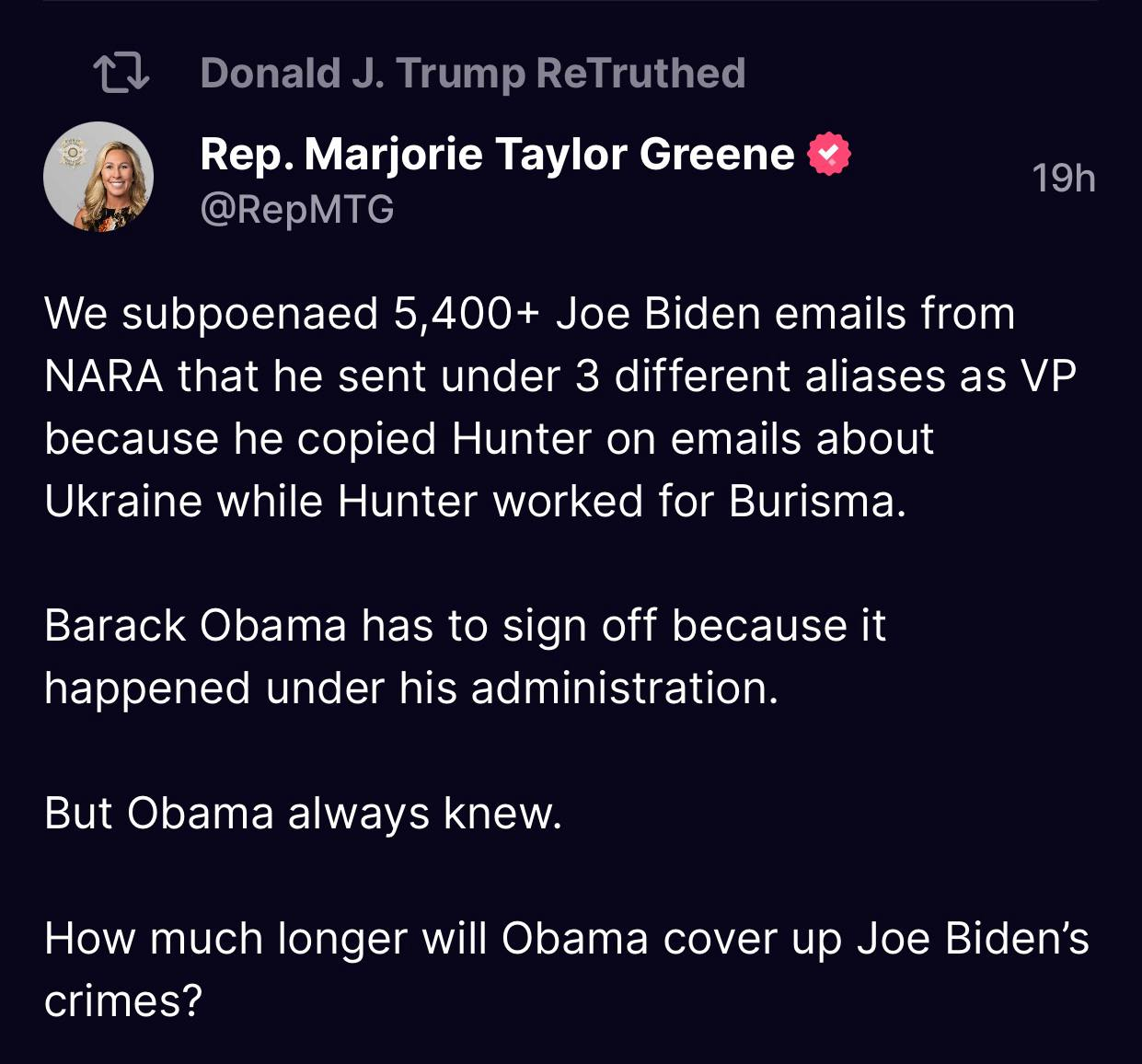Open the "Barack Obama has to sign off" line
1142x1064 pixels.
[x=465, y=627]
